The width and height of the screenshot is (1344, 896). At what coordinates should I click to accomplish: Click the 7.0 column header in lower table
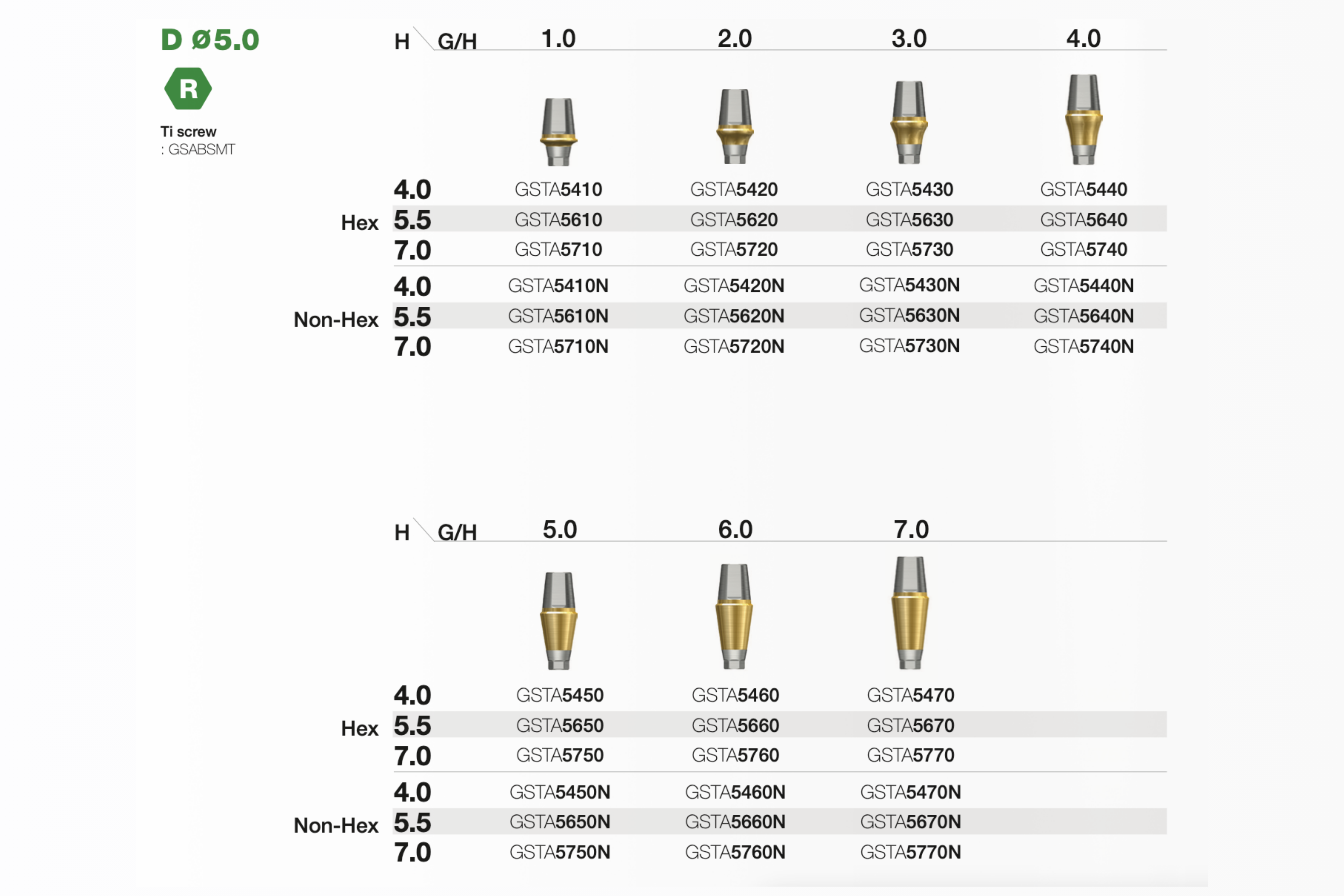pos(911,530)
